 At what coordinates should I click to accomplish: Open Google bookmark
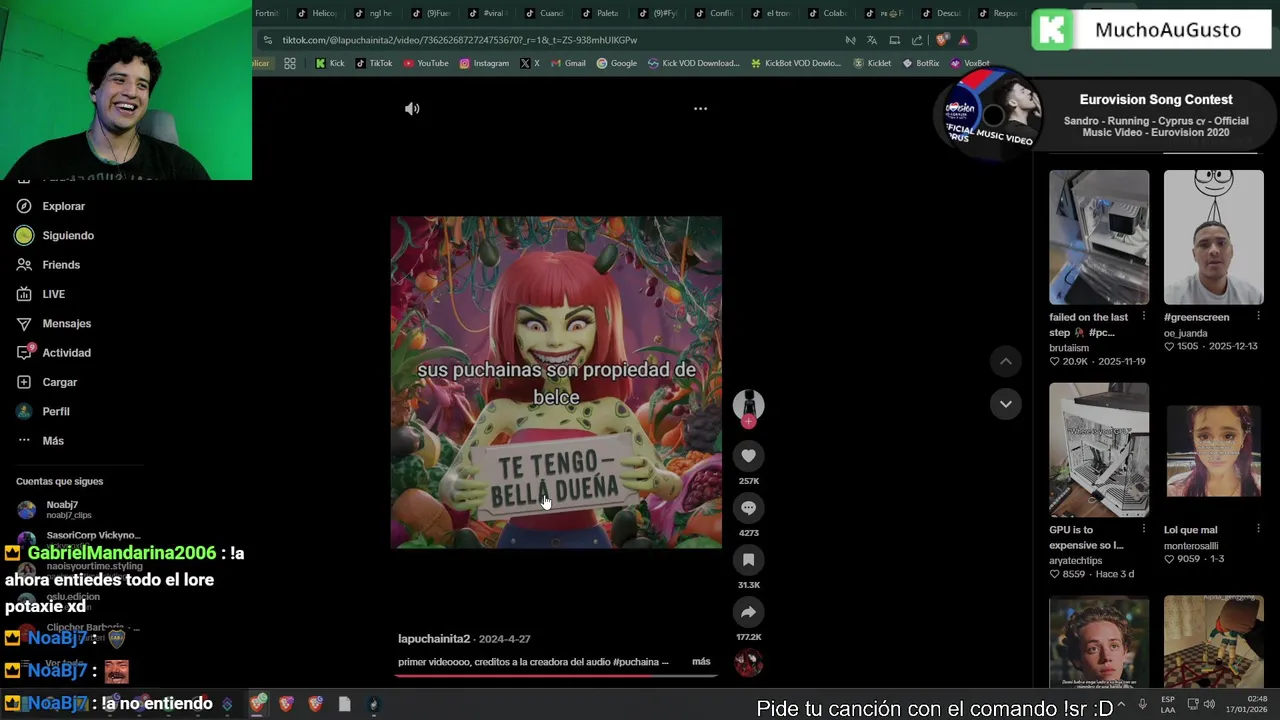tap(617, 63)
